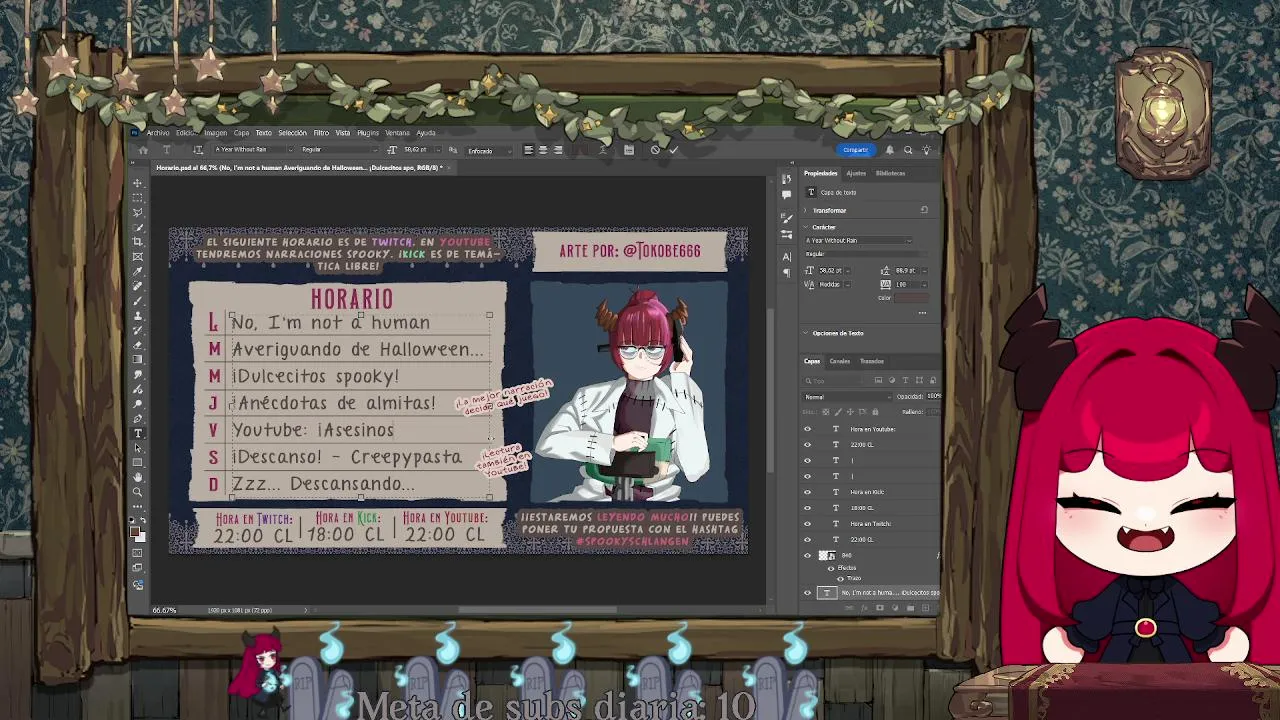Select the Horario.psd document tab
The width and height of the screenshot is (1280, 720).
point(300,167)
